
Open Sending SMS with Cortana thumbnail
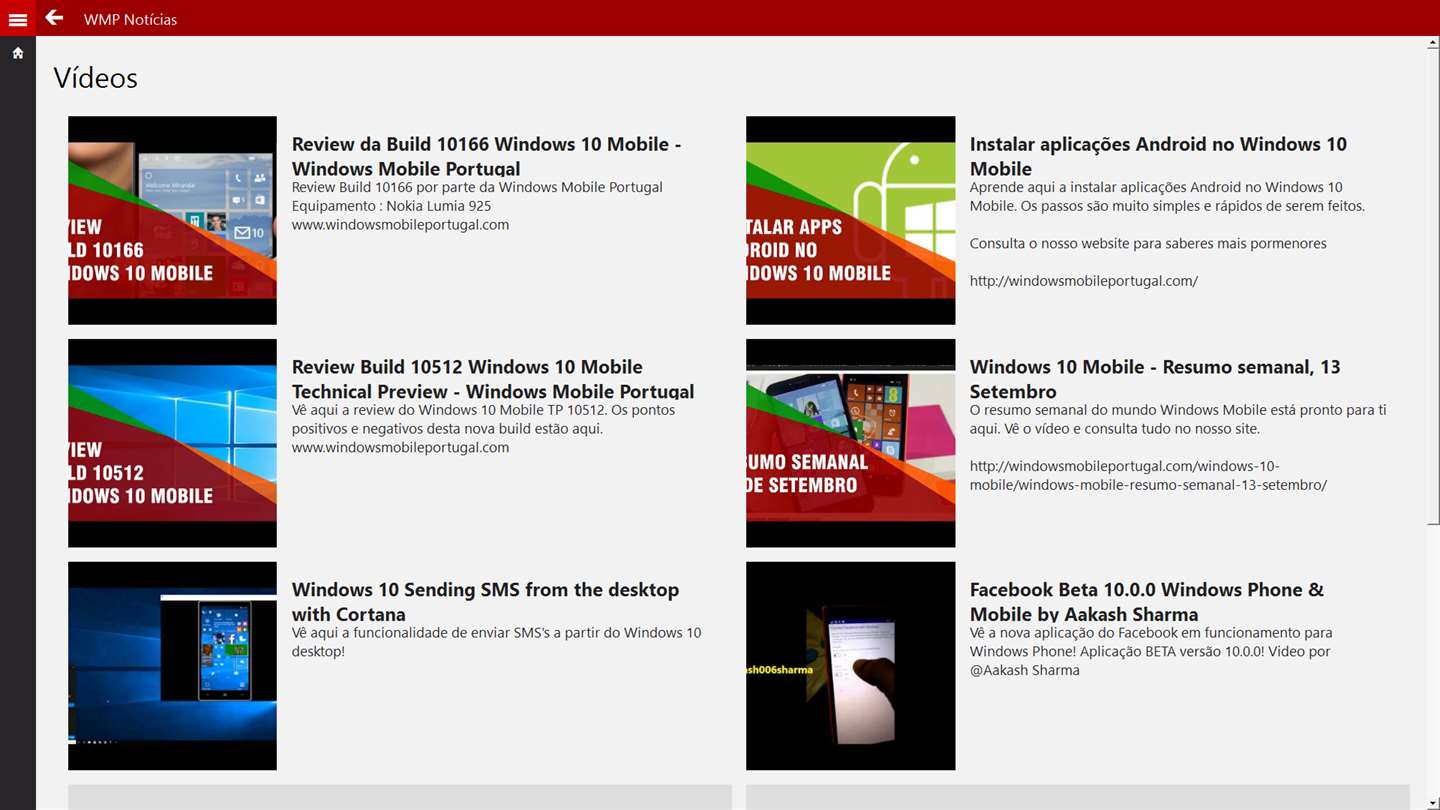point(172,666)
